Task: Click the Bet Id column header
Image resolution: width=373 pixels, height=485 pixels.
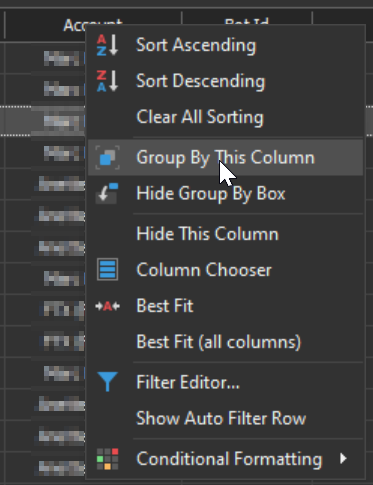Action: 246,18
